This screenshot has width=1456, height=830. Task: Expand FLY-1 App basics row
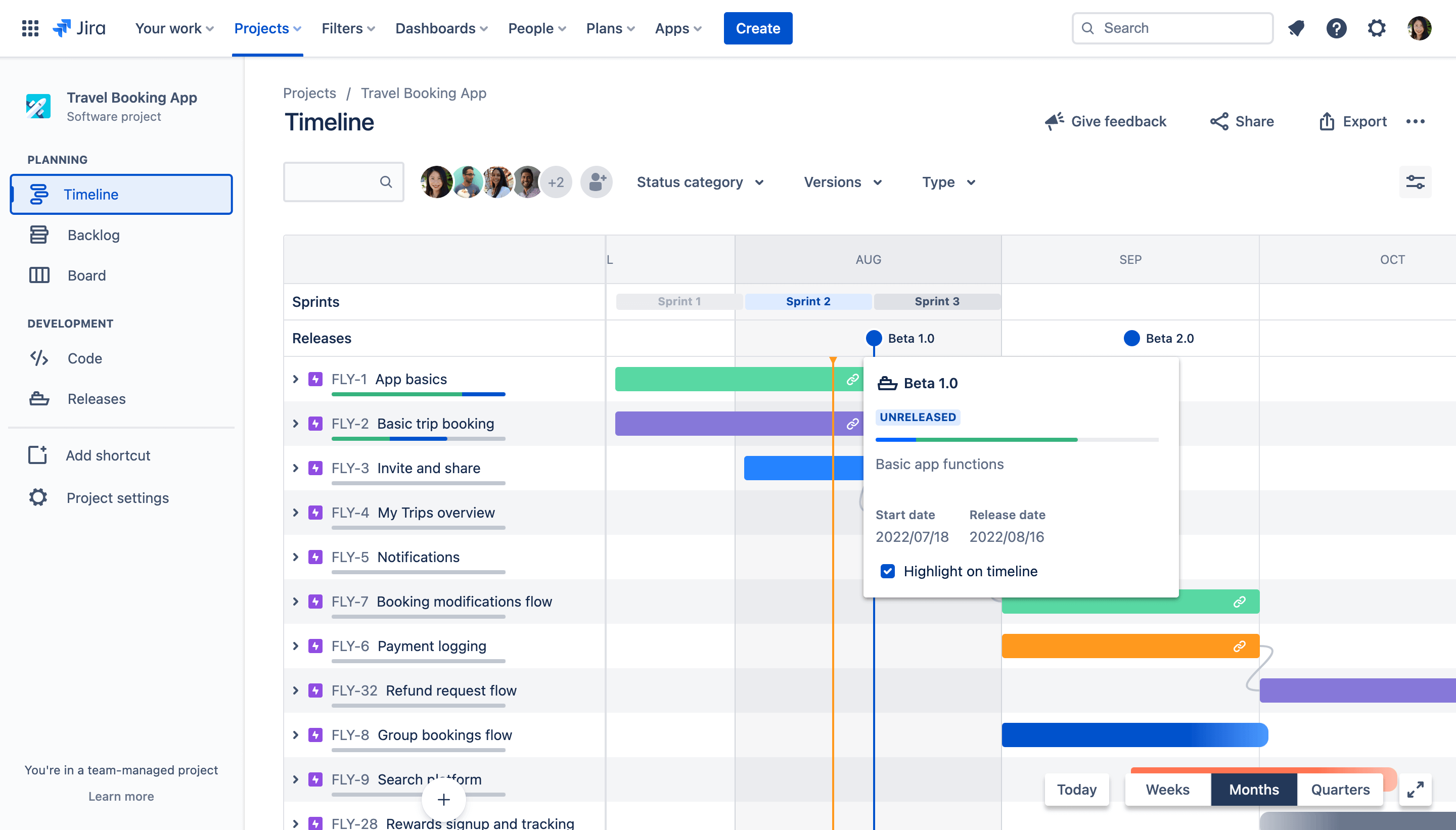[295, 378]
